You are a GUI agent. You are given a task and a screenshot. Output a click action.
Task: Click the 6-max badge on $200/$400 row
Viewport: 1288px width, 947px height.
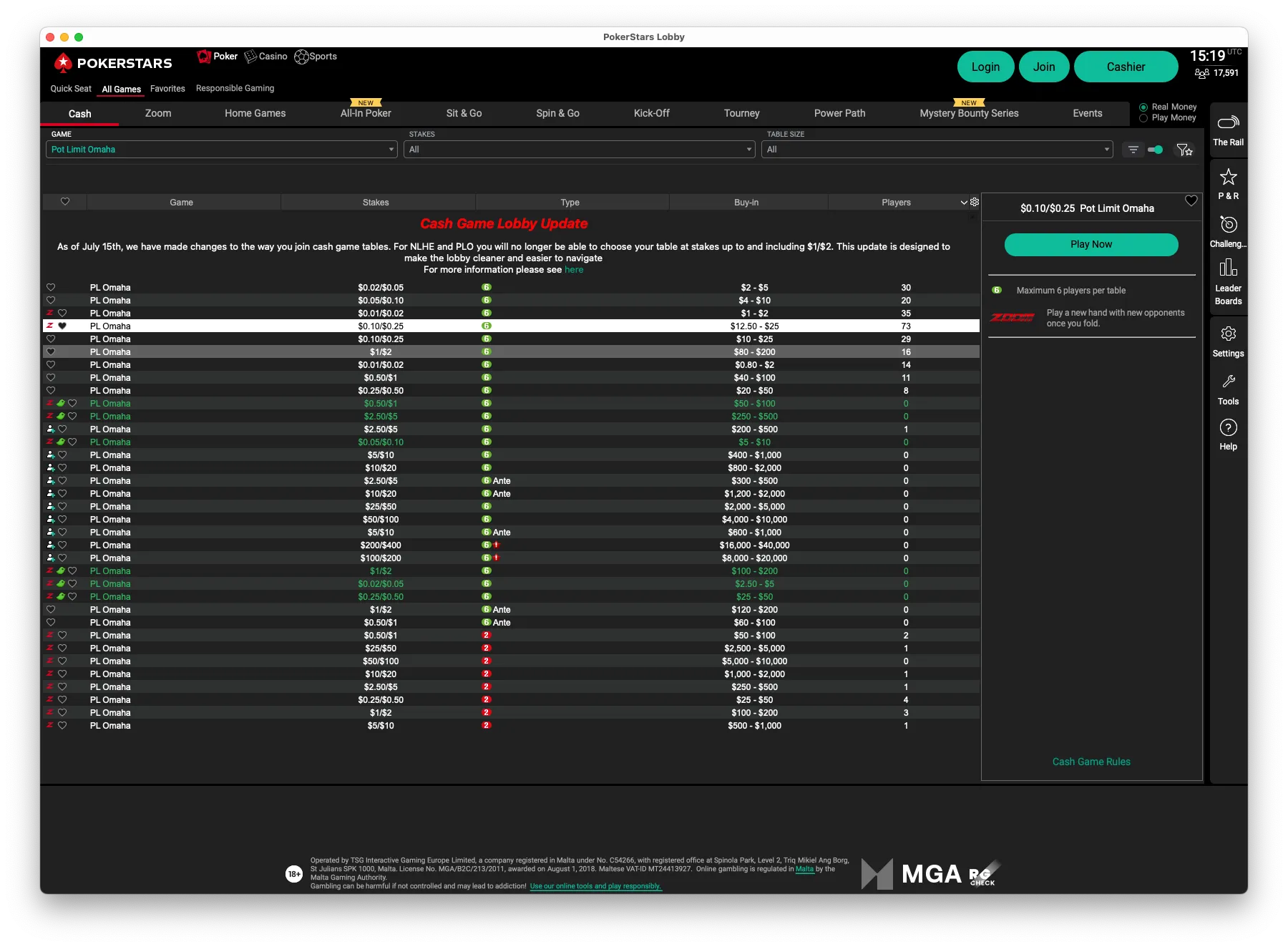486,545
